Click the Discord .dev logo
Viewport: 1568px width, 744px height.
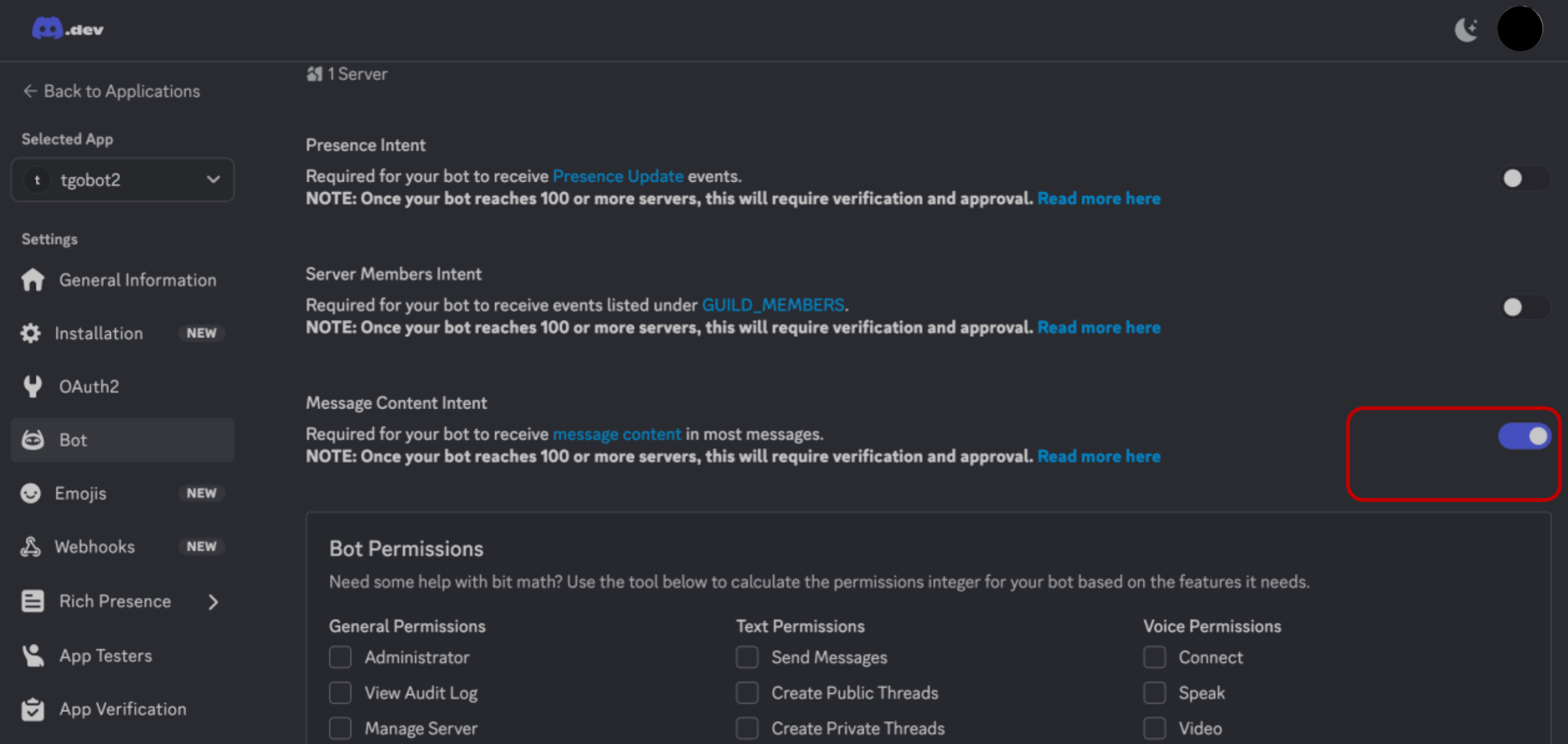pos(68,28)
